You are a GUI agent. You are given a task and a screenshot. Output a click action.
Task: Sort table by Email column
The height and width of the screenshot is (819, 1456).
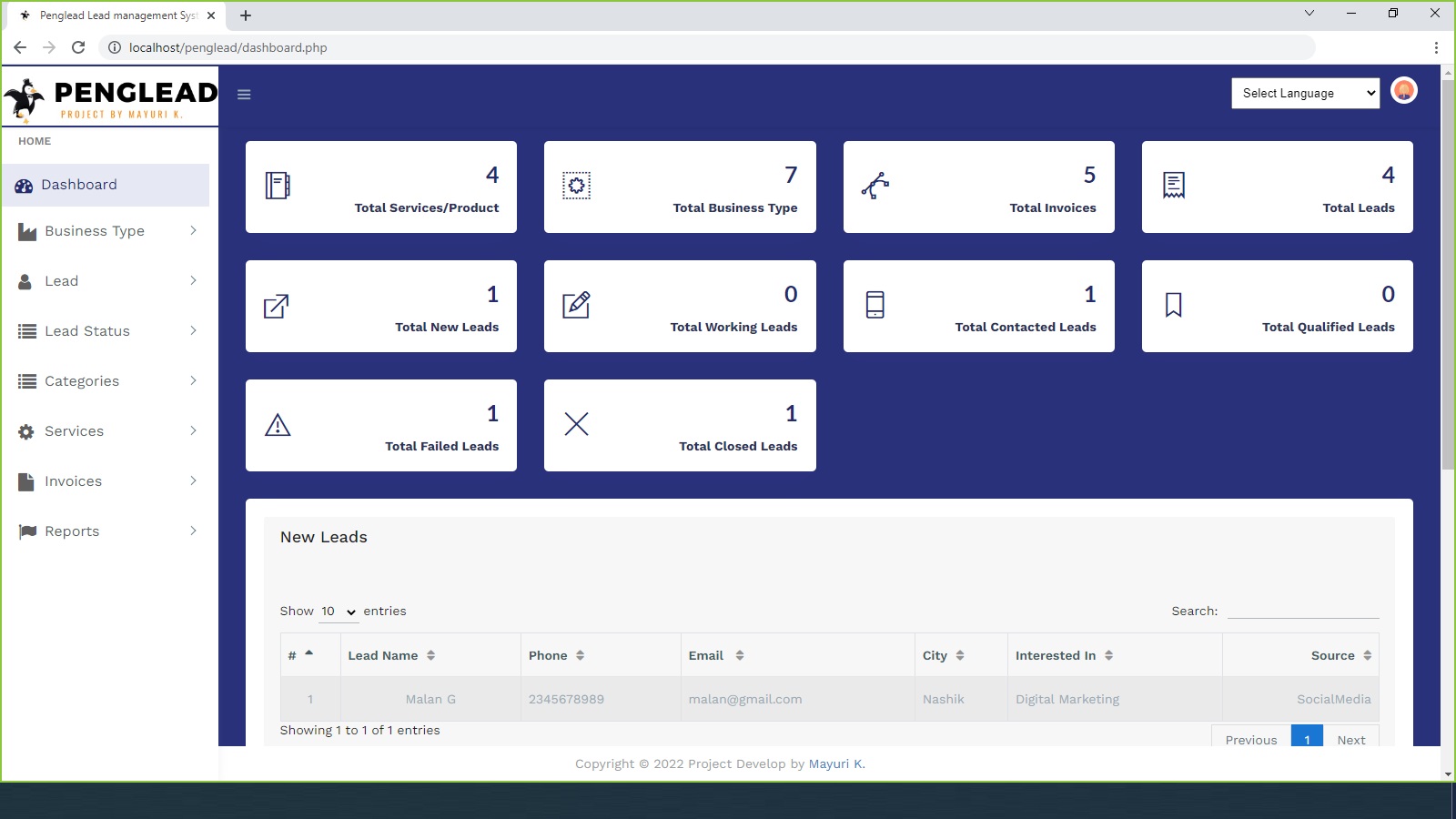pyautogui.click(x=798, y=655)
